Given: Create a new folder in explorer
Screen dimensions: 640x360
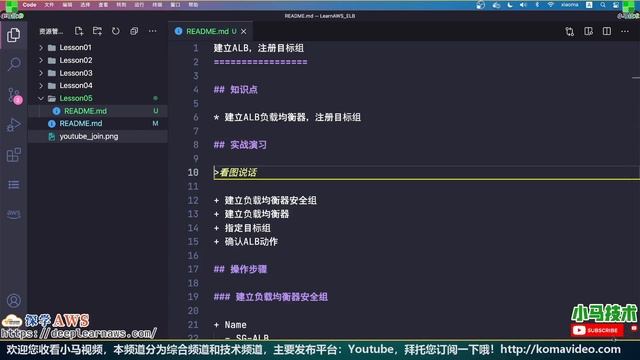Looking at the screenshot, I should tap(97, 31).
